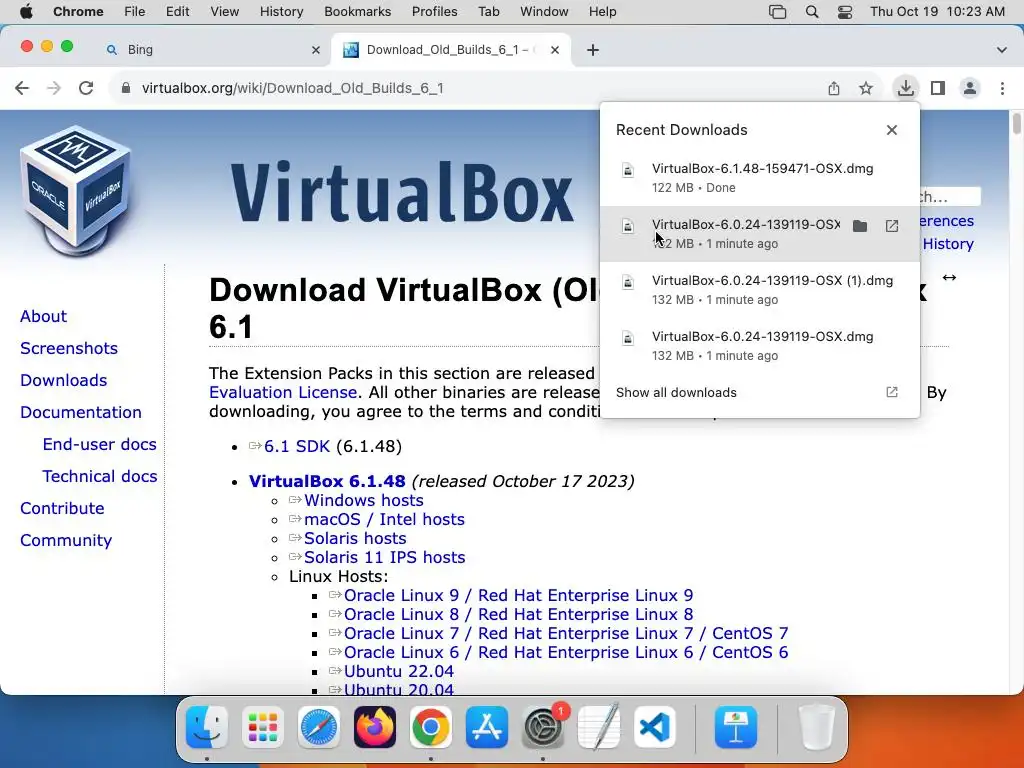
Task: Open the Window menu
Action: coord(544,12)
